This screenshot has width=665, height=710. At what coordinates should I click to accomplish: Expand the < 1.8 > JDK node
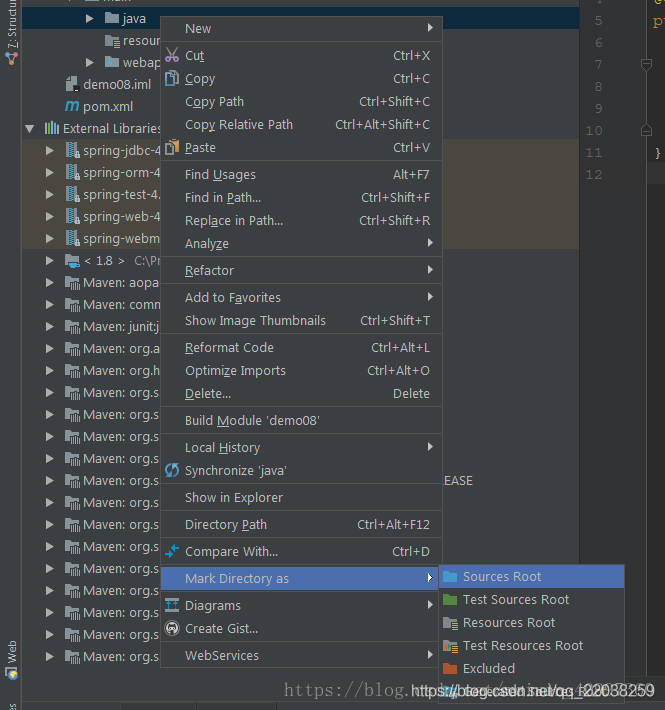coord(50,260)
